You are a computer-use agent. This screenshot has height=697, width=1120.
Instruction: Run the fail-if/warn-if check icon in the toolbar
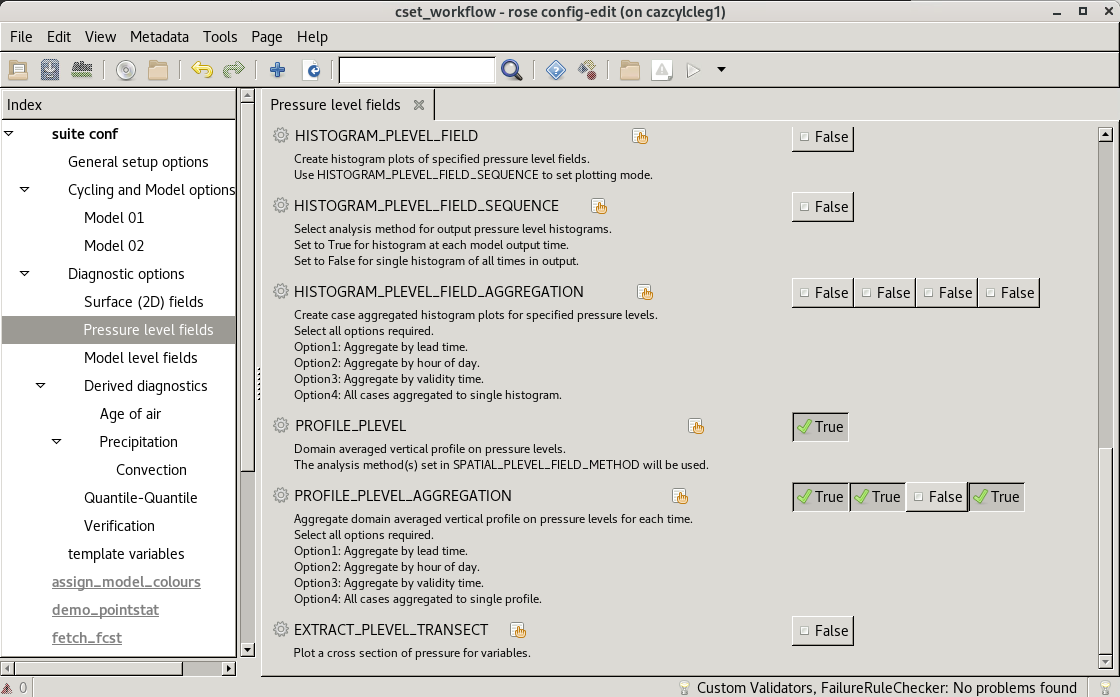pyautogui.click(x=81, y=70)
